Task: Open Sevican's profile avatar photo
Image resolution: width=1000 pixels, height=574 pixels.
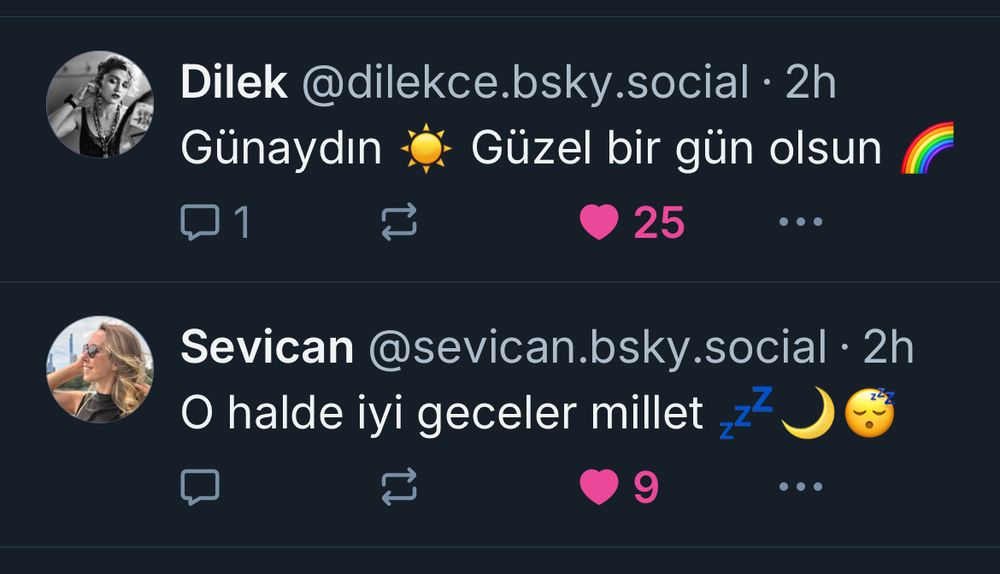Action: pos(100,369)
